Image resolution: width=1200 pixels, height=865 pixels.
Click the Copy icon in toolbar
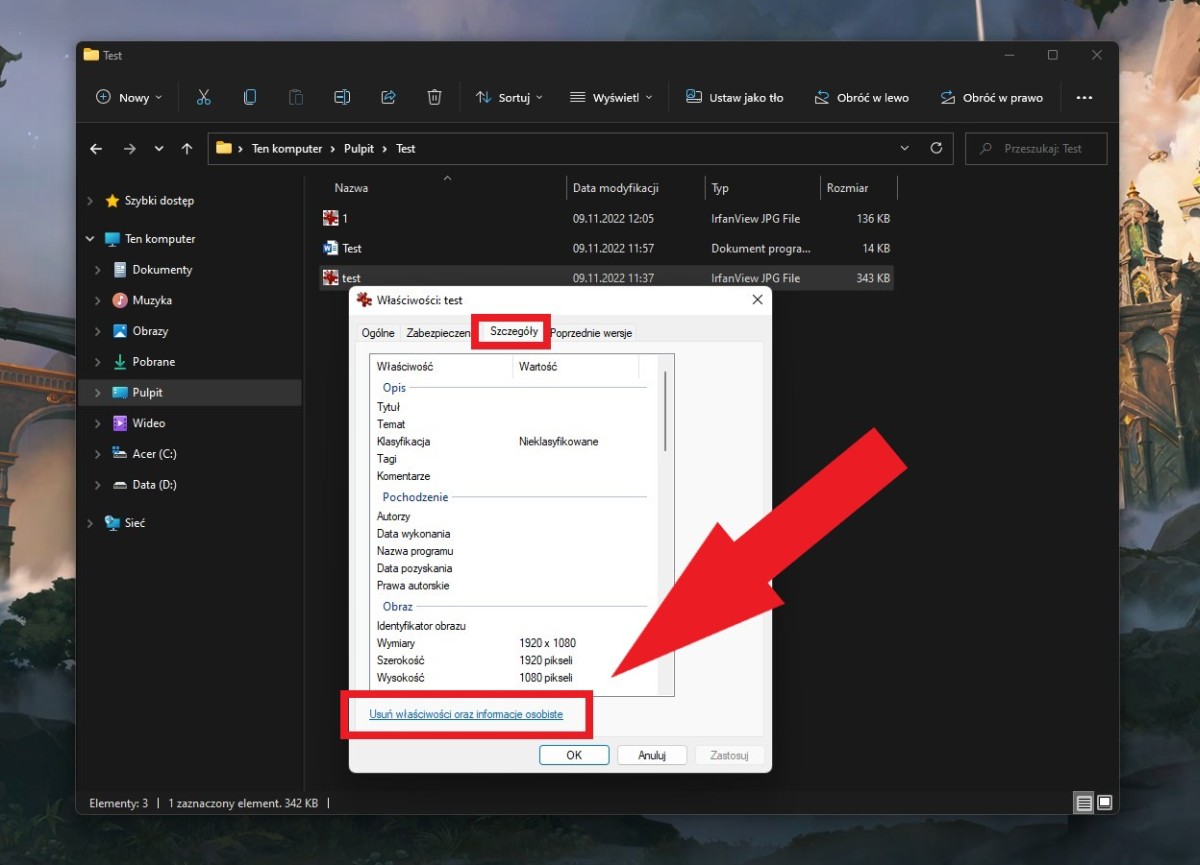250,97
